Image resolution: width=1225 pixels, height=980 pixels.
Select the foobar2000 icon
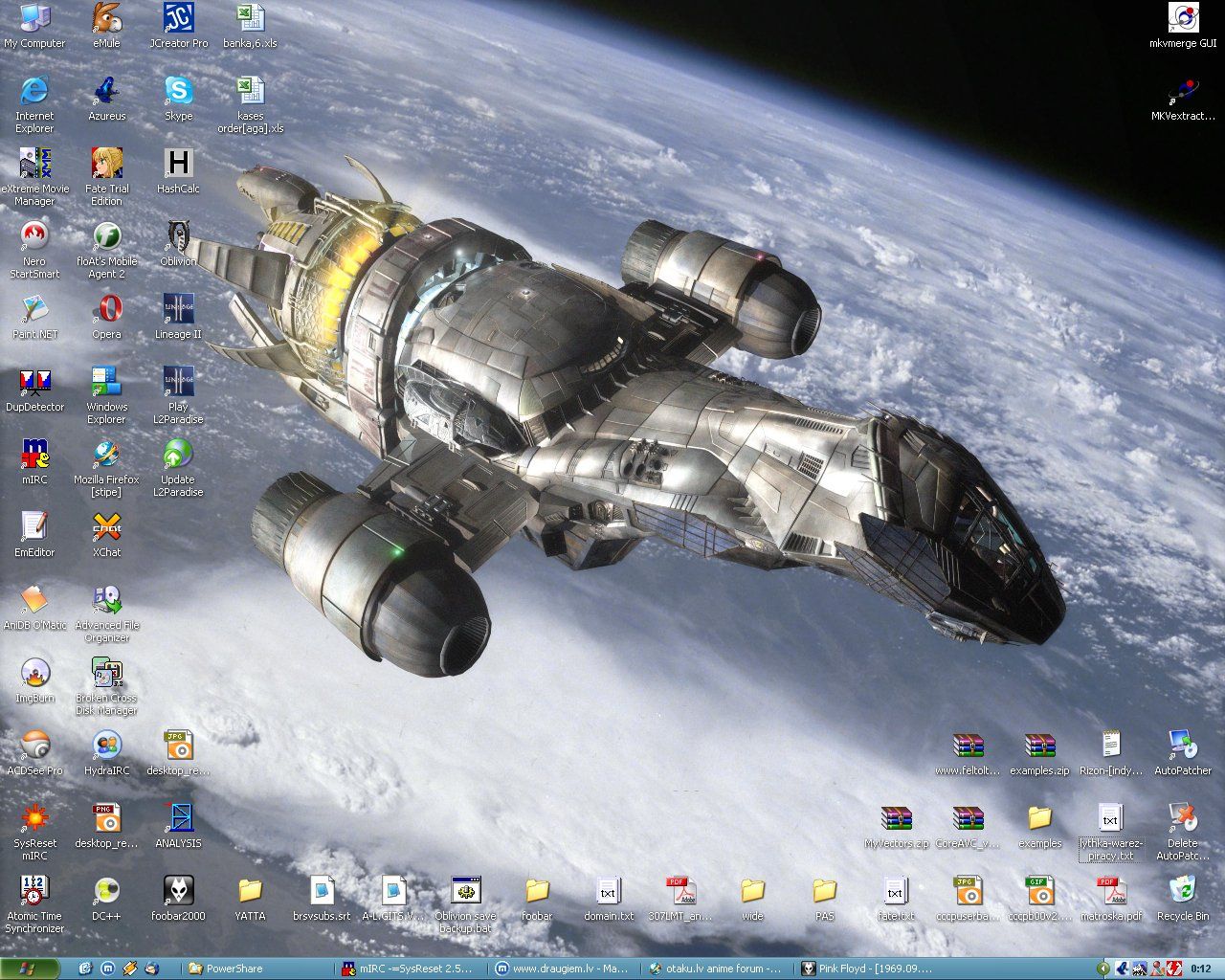(178, 899)
